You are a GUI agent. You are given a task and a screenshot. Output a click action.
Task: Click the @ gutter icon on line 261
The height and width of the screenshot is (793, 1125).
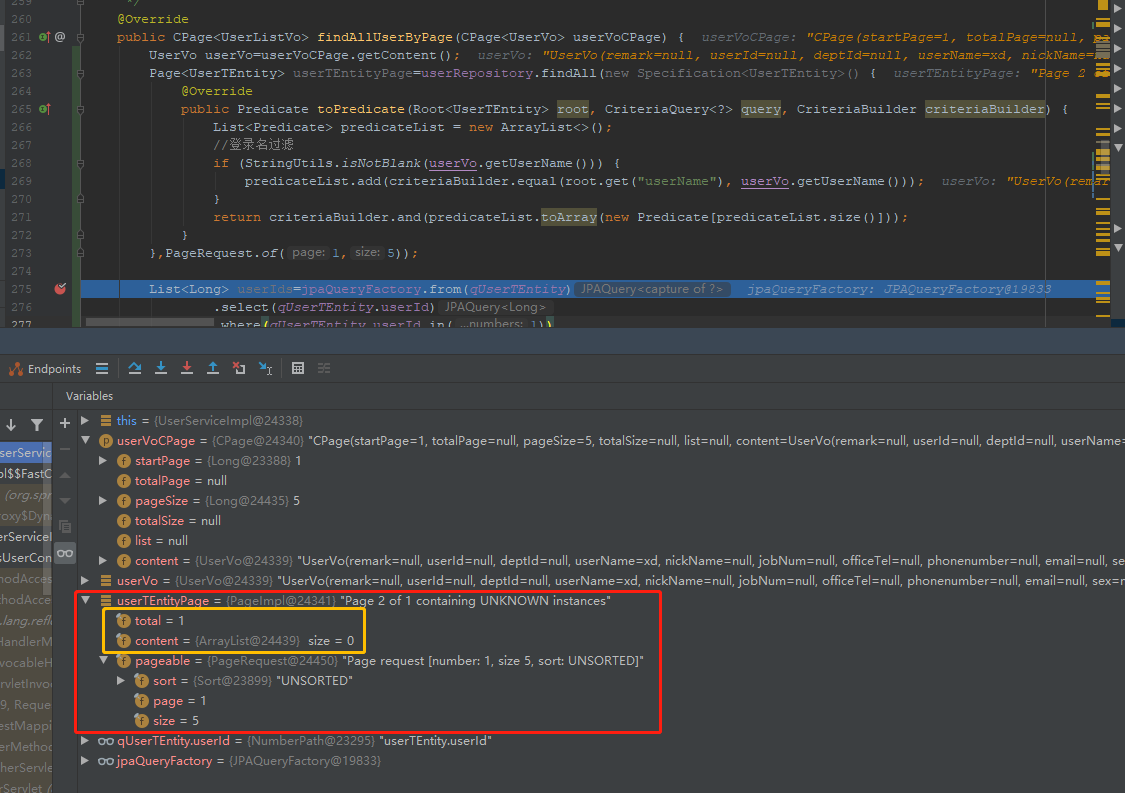tap(60, 37)
